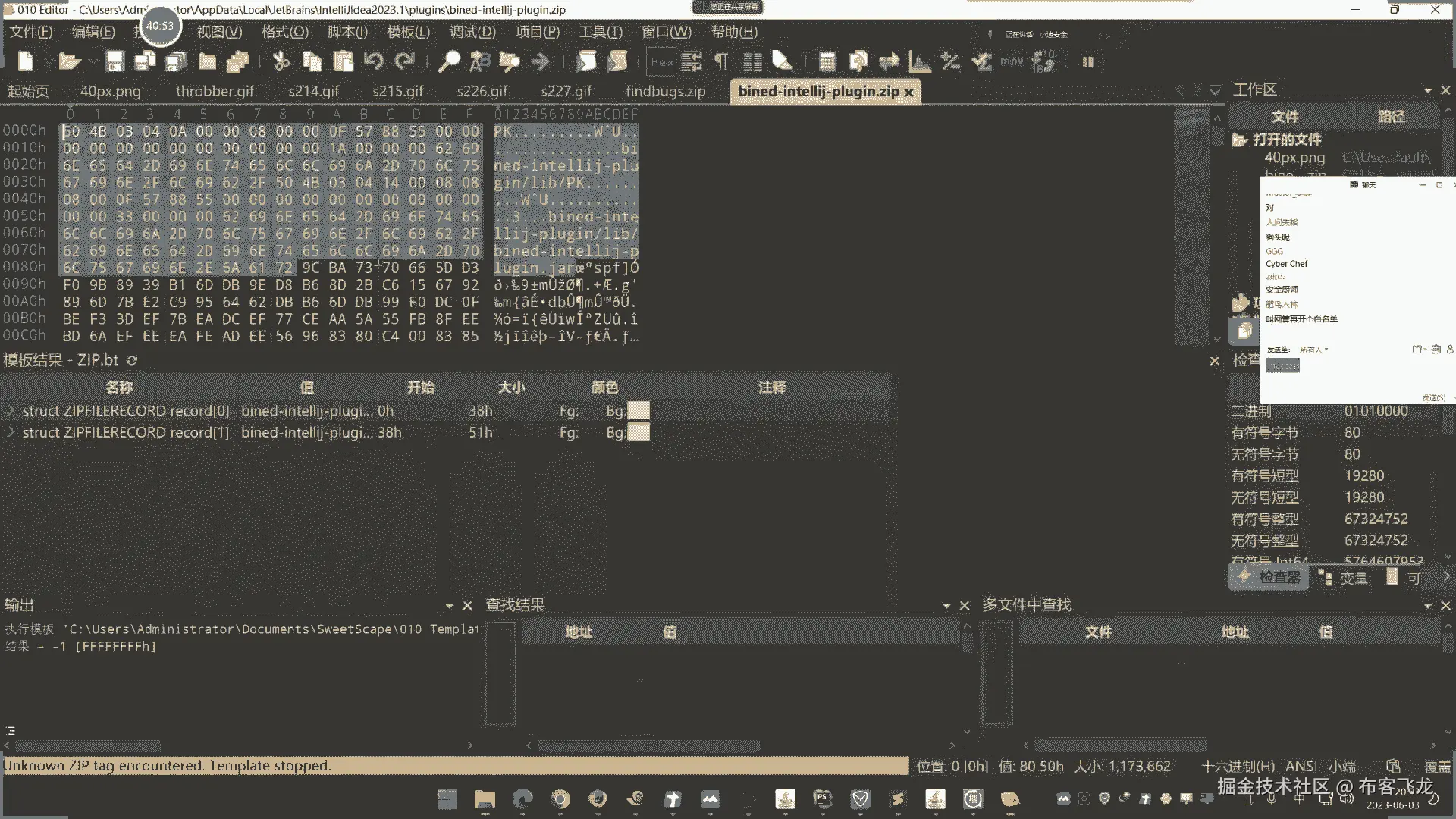
Task: Expand struct ZIPFILERECORD record[0] row
Action: tap(11, 410)
